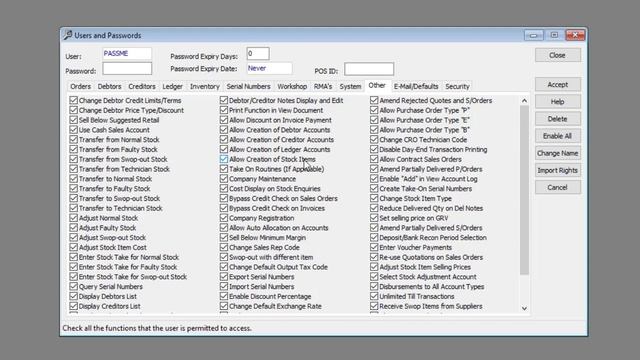Click the Password Expiry Date field
The height and width of the screenshot is (360, 640).
click(x=269, y=69)
